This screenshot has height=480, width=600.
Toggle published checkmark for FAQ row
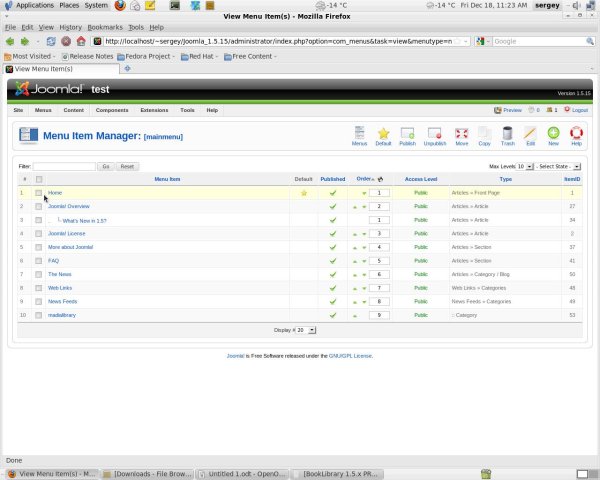click(x=333, y=261)
